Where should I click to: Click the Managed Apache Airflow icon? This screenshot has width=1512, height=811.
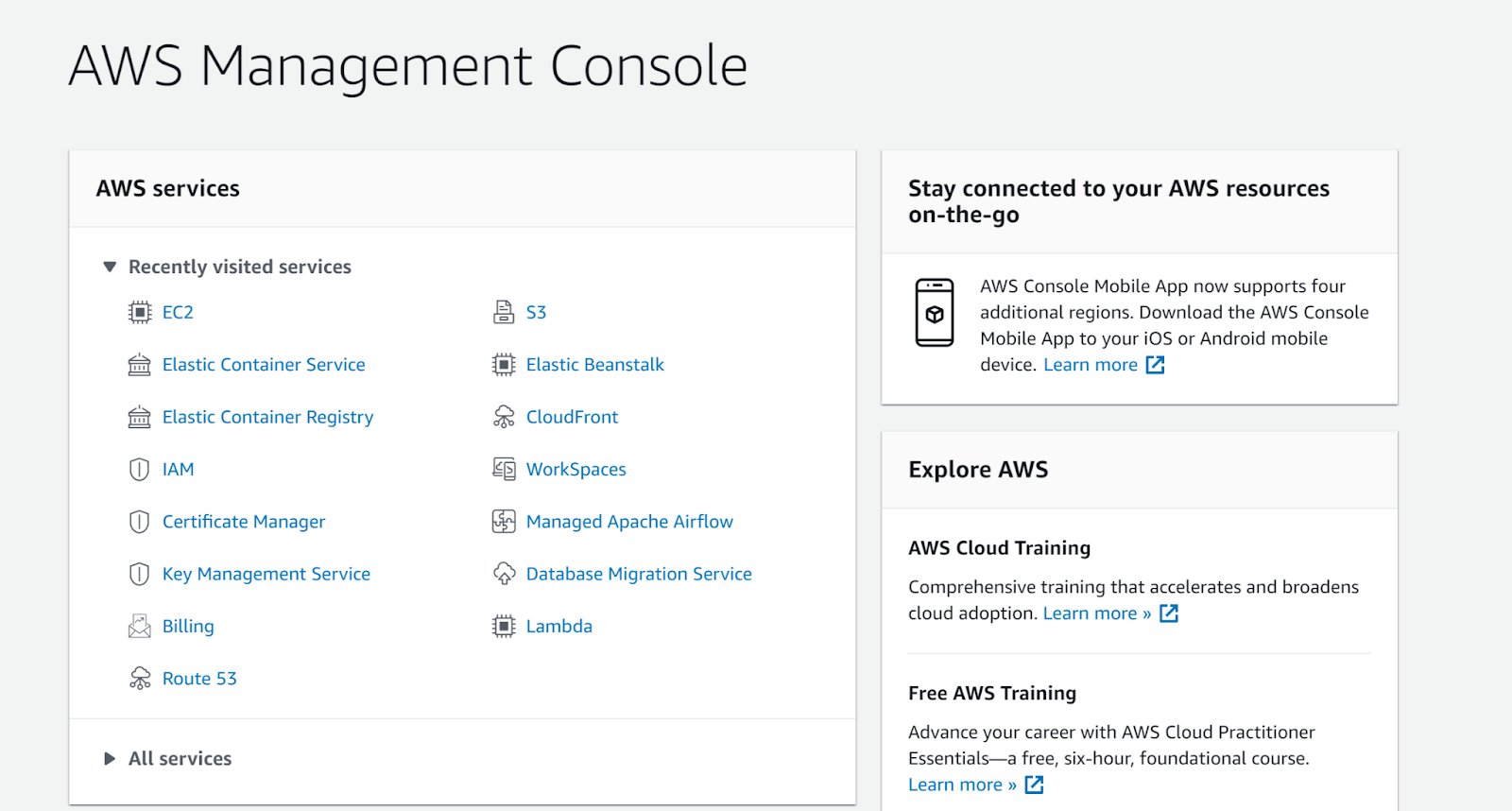coord(504,522)
